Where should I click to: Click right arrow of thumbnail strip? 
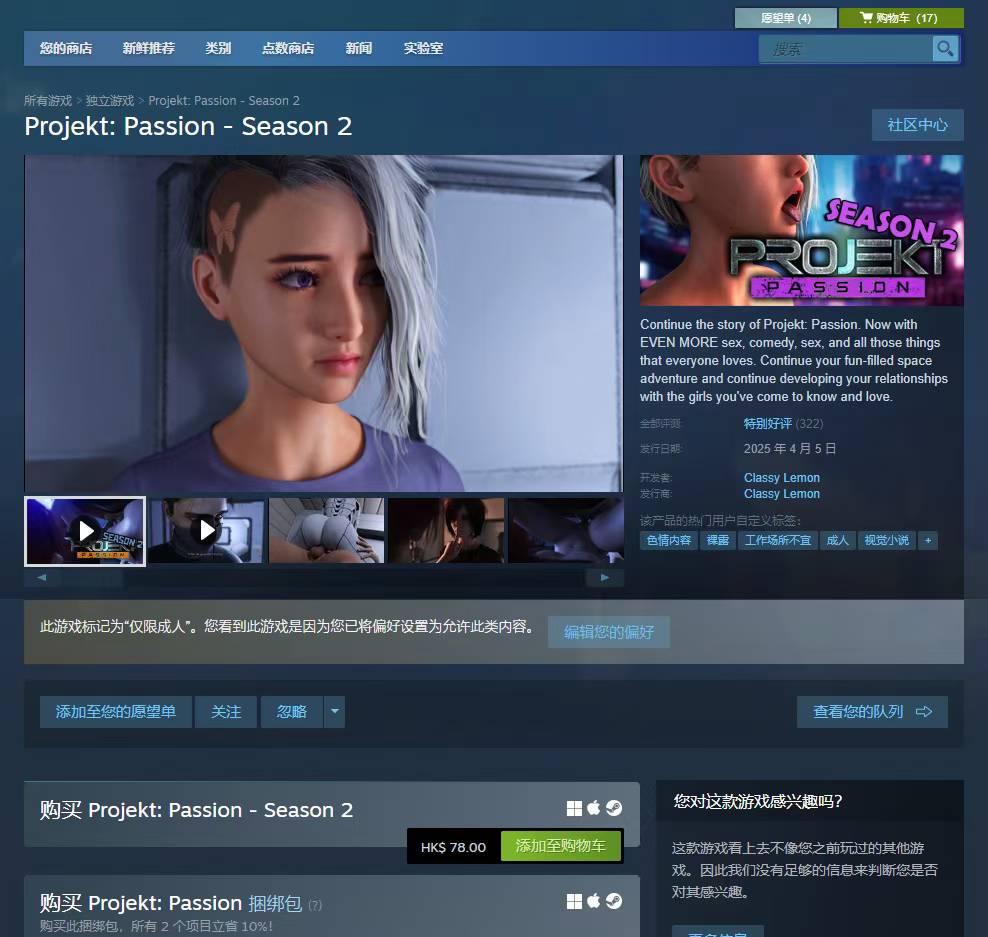[605, 577]
